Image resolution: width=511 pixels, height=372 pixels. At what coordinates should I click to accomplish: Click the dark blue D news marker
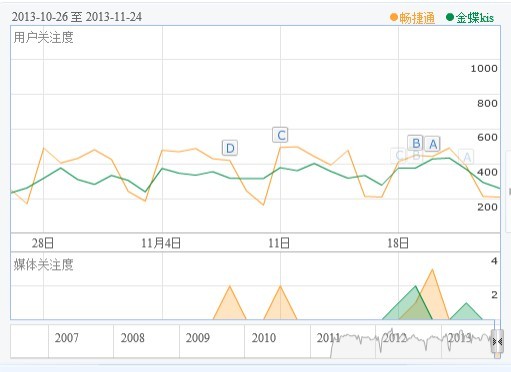(x=230, y=148)
